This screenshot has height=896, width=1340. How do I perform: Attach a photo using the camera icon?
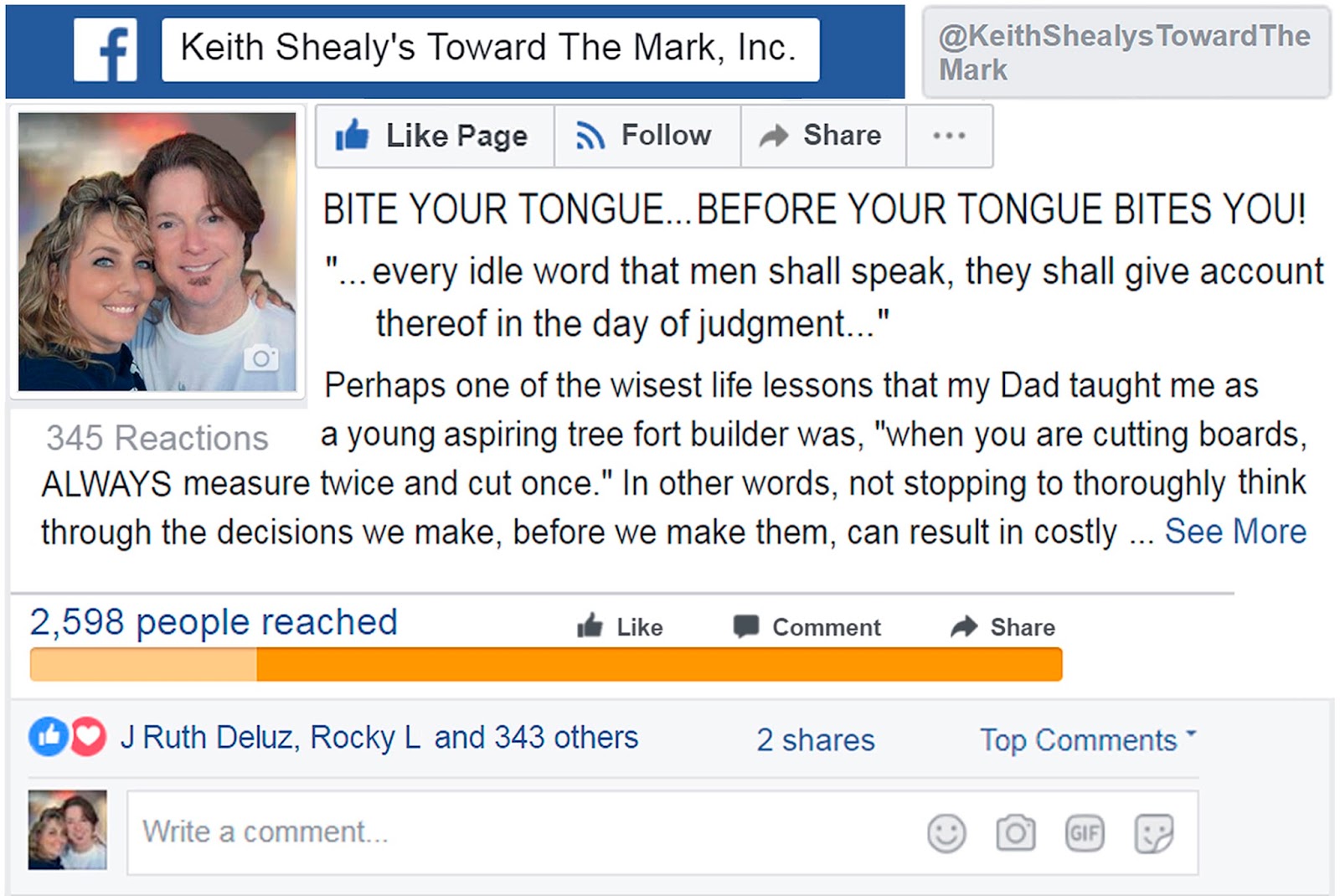[1015, 833]
